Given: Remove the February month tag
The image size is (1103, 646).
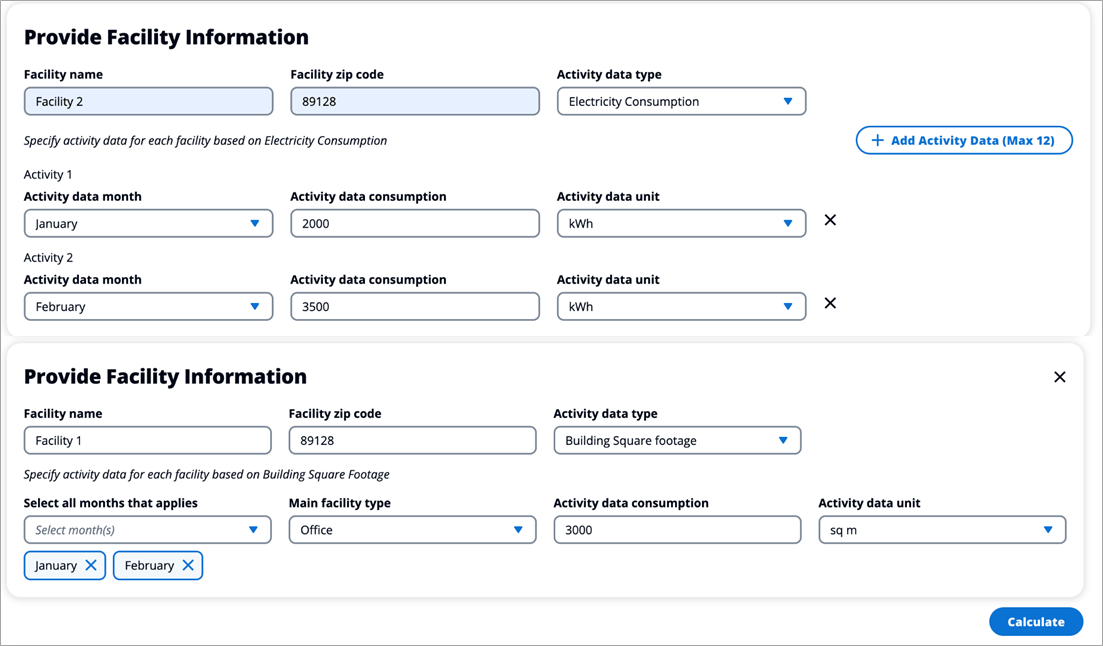Looking at the screenshot, I should click(188, 566).
